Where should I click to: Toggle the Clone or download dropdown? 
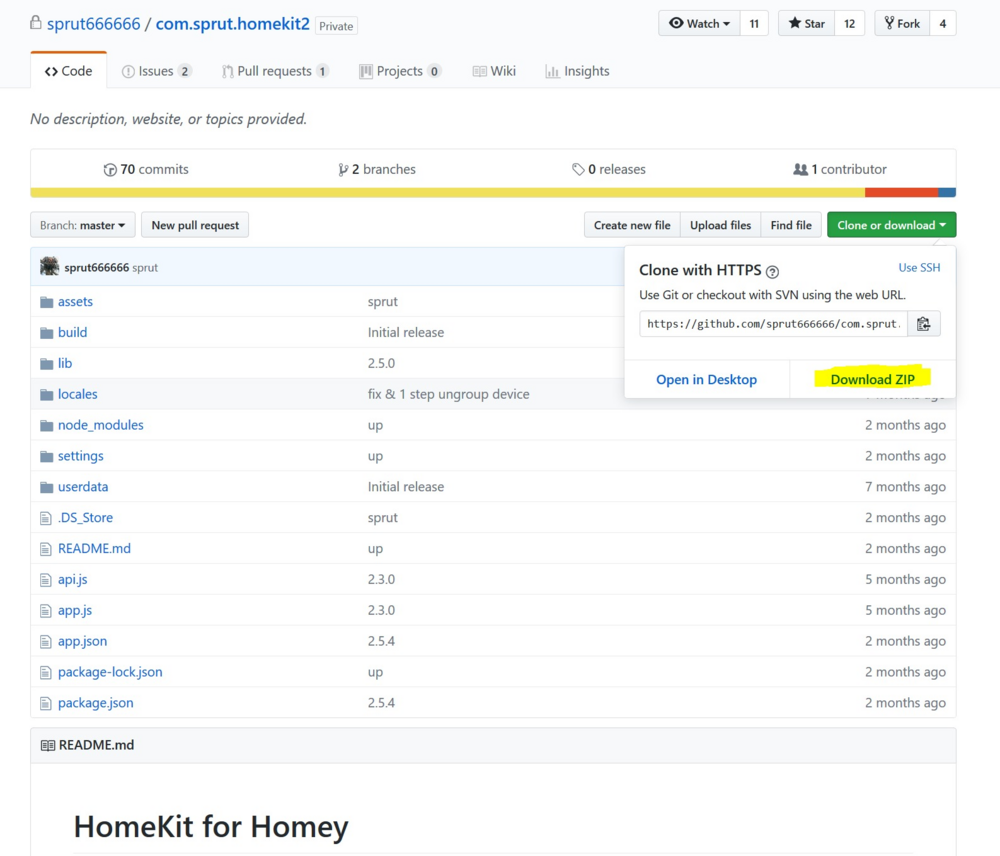(892, 225)
